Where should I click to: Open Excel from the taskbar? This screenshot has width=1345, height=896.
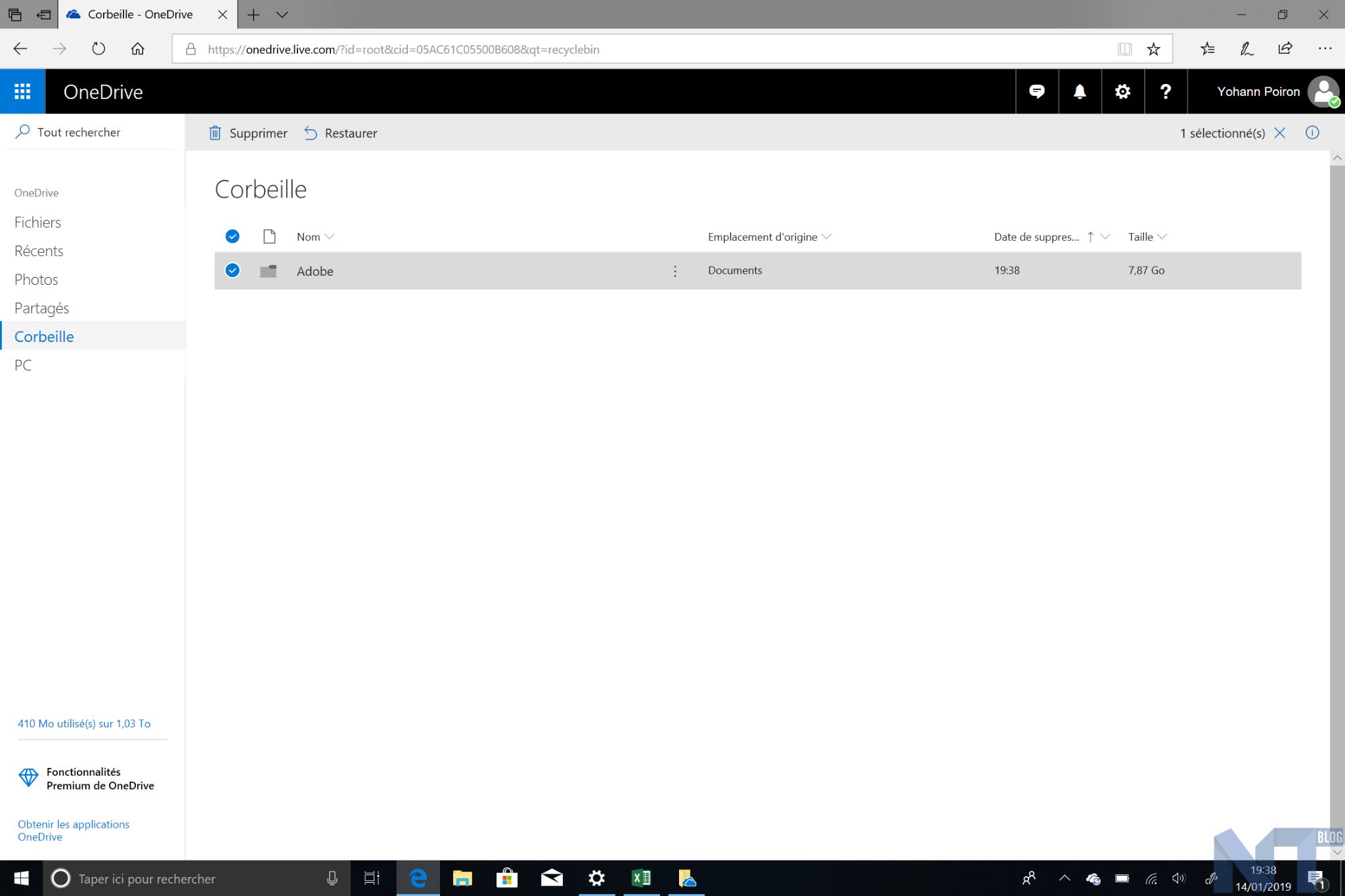tap(641, 878)
